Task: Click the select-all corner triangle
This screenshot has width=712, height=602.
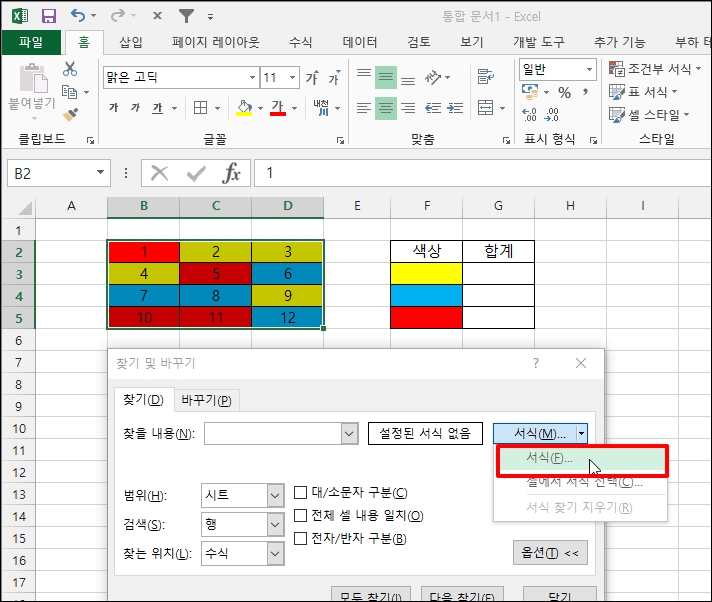Action: tap(25, 207)
